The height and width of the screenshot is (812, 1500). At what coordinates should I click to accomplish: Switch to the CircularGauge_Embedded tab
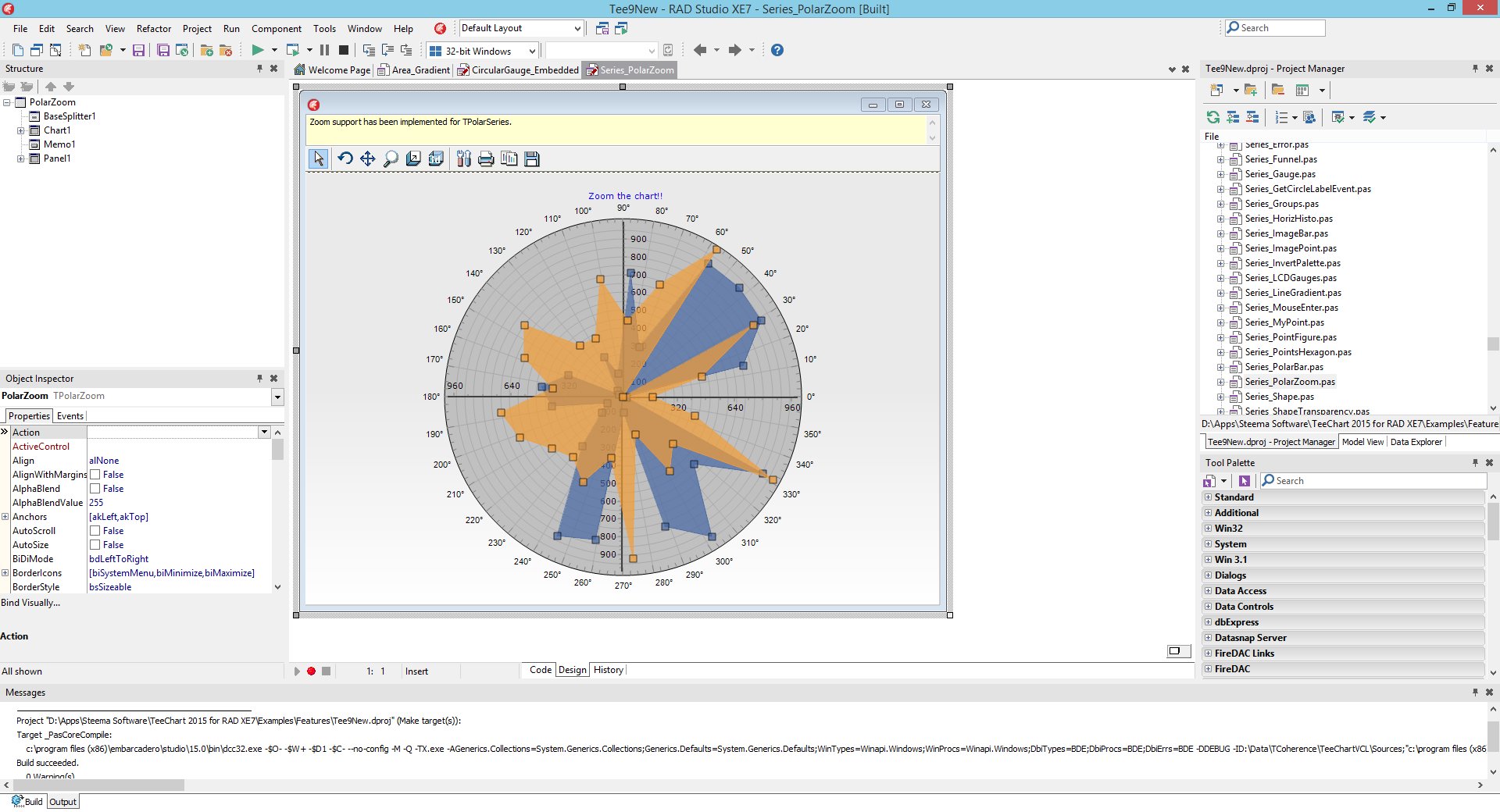tap(518, 70)
